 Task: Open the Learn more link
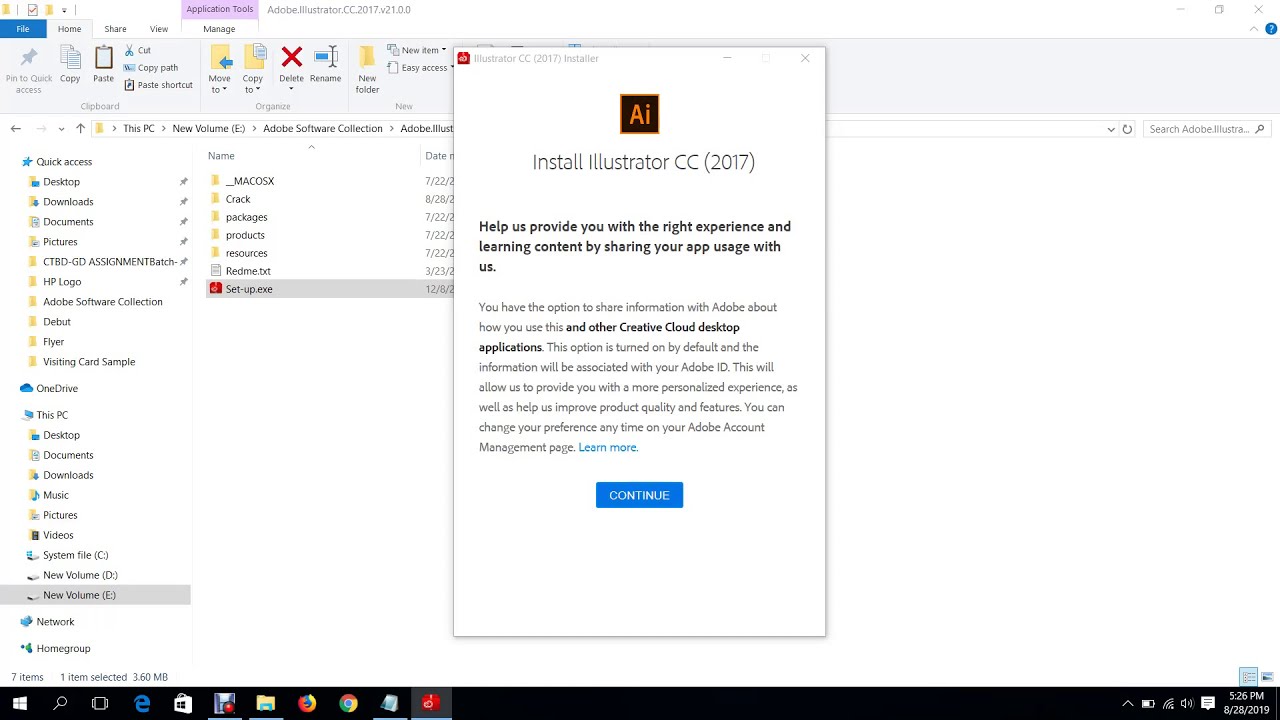tap(607, 447)
